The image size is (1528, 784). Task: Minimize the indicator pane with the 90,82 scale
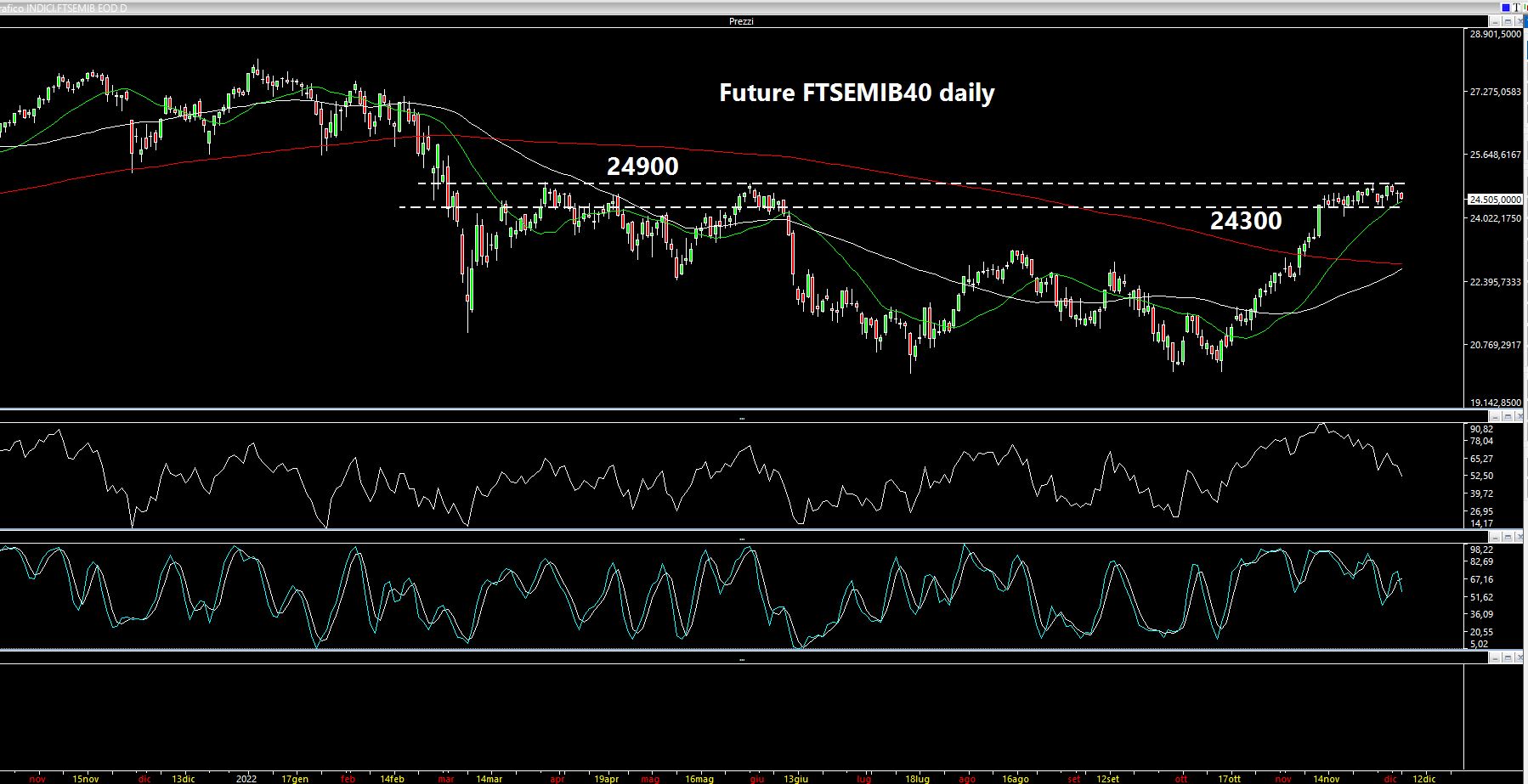pyautogui.click(x=1495, y=416)
